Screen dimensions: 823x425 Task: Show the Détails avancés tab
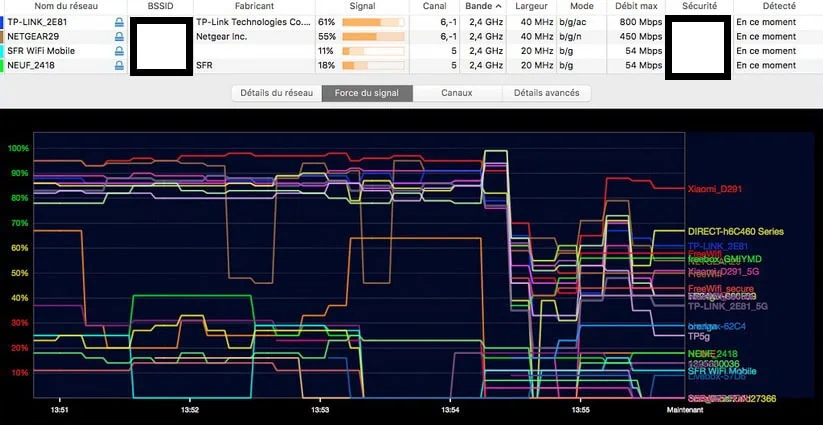tap(546, 93)
